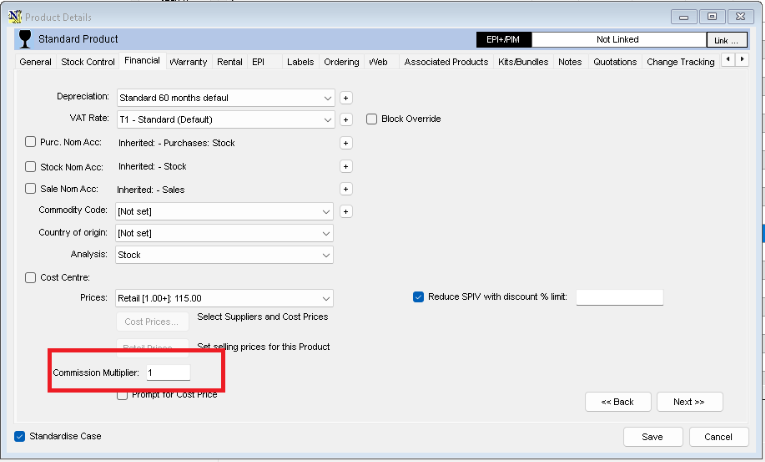Click the Next >> button

689,402
